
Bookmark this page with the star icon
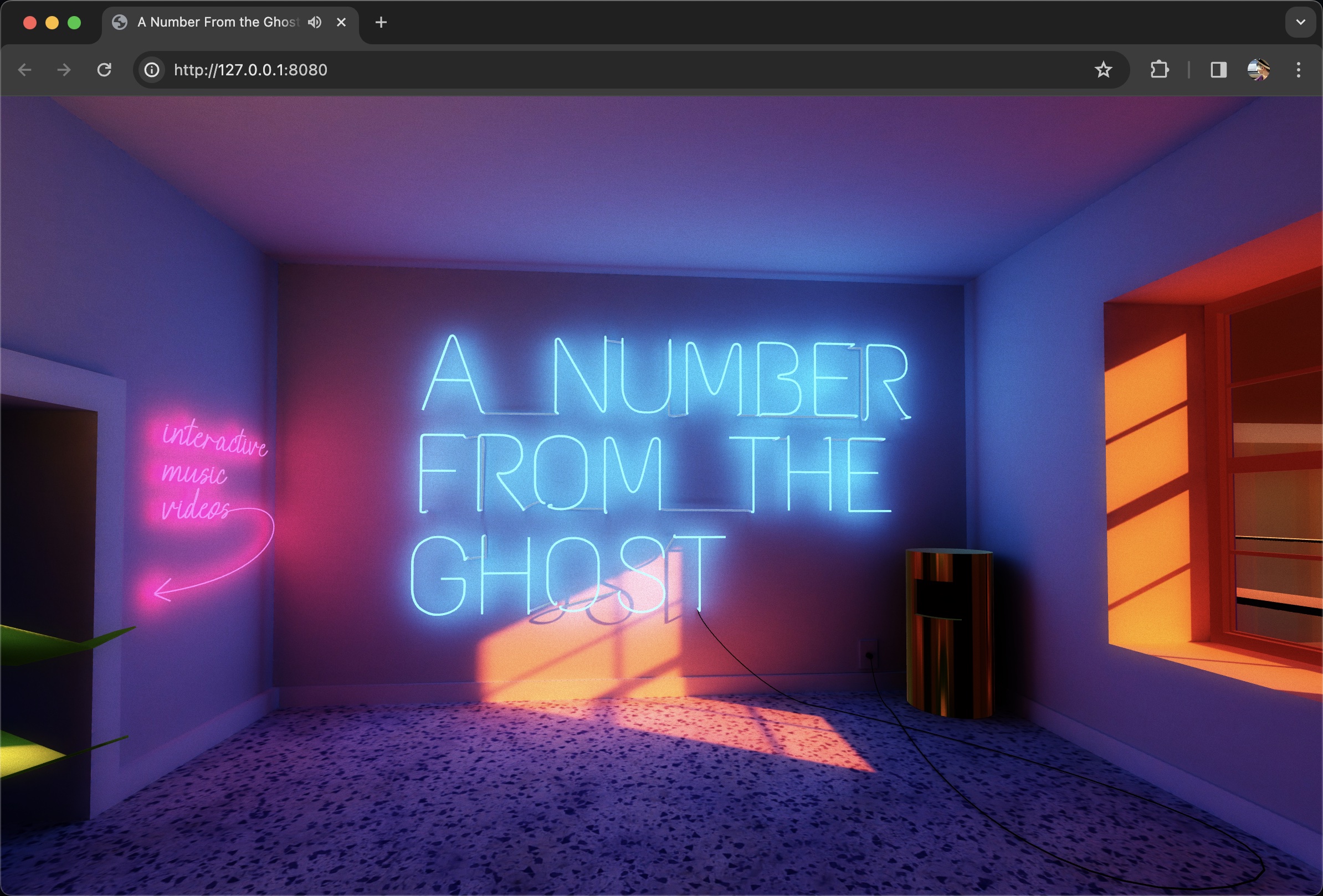(x=1102, y=70)
